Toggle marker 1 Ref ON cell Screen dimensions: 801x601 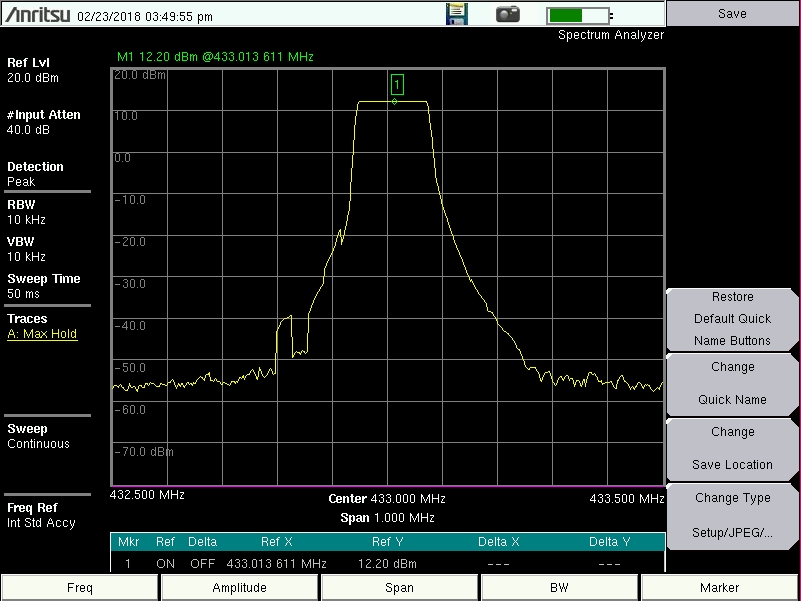(x=165, y=564)
